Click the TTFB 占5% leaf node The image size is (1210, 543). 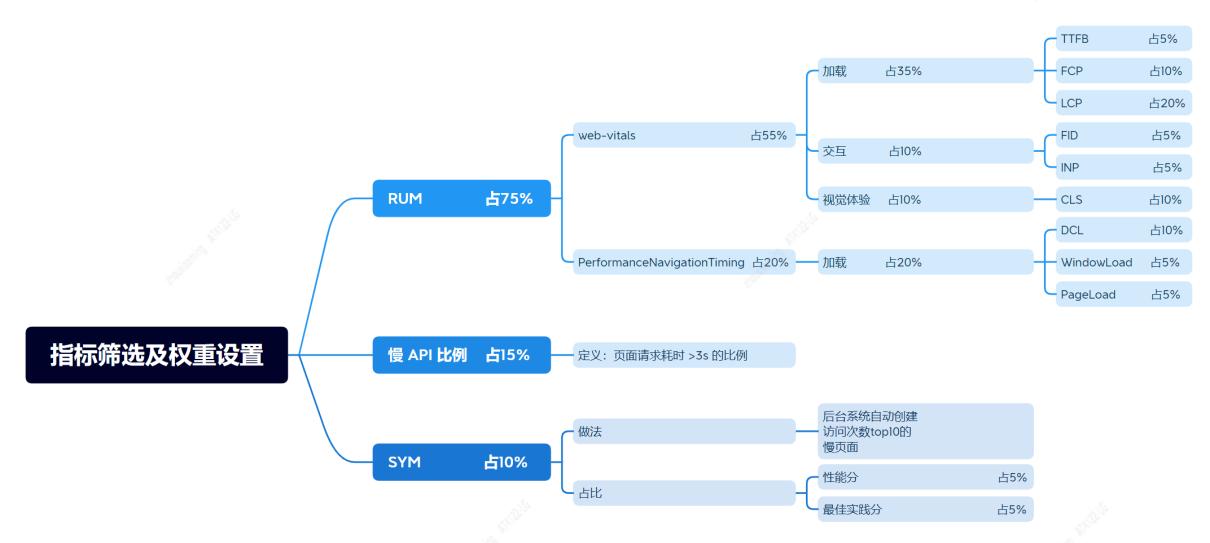tap(1124, 39)
